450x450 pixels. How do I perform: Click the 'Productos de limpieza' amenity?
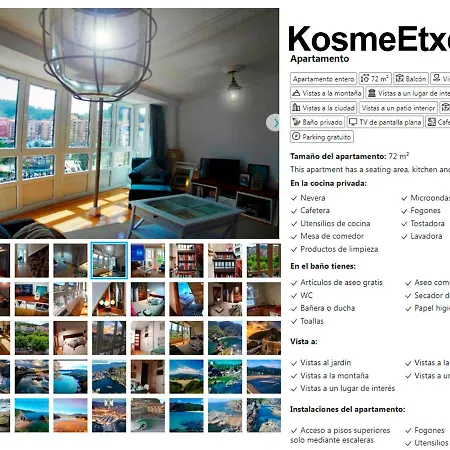339,249
